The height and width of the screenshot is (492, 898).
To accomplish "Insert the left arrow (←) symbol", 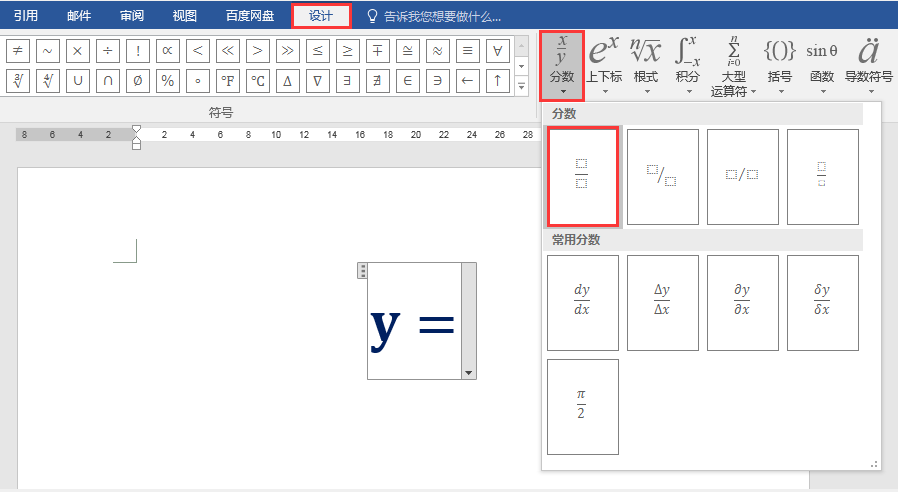I will click(x=467, y=81).
